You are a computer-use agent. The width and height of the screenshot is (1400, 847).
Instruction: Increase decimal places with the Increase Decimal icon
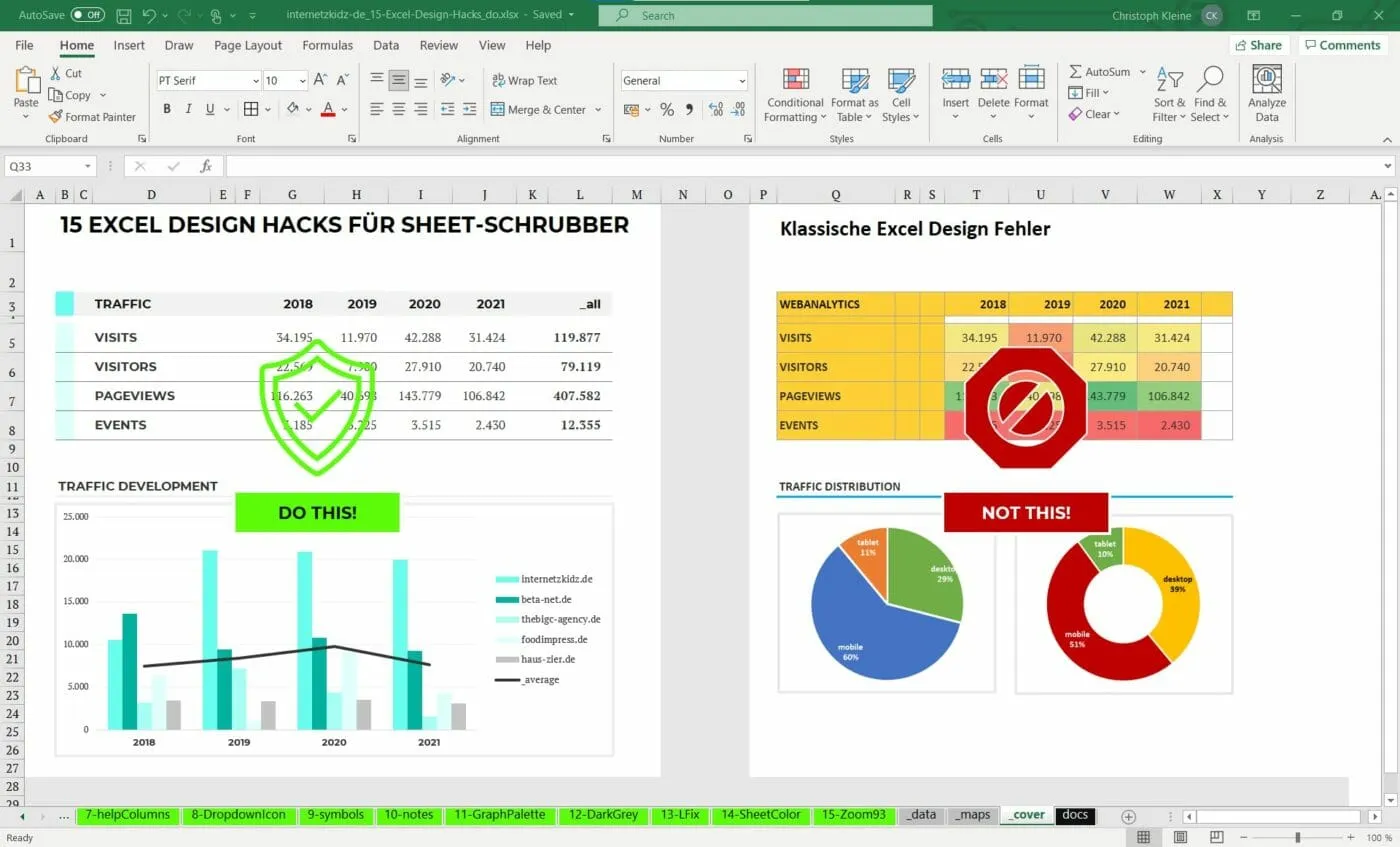[x=719, y=110]
